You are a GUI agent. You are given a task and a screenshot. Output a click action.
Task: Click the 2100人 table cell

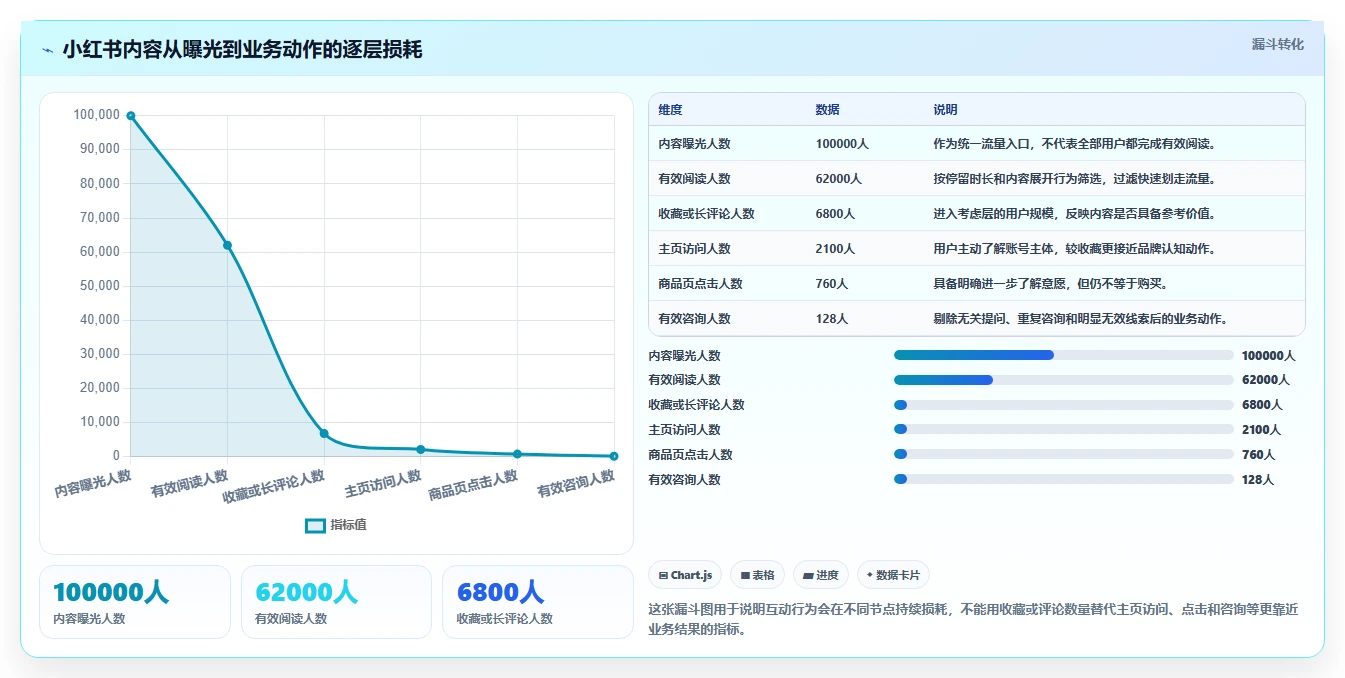(835, 249)
